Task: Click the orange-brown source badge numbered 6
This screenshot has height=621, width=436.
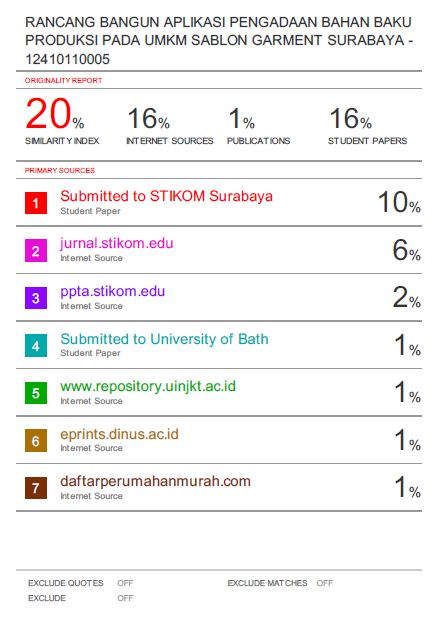Action: (x=36, y=440)
